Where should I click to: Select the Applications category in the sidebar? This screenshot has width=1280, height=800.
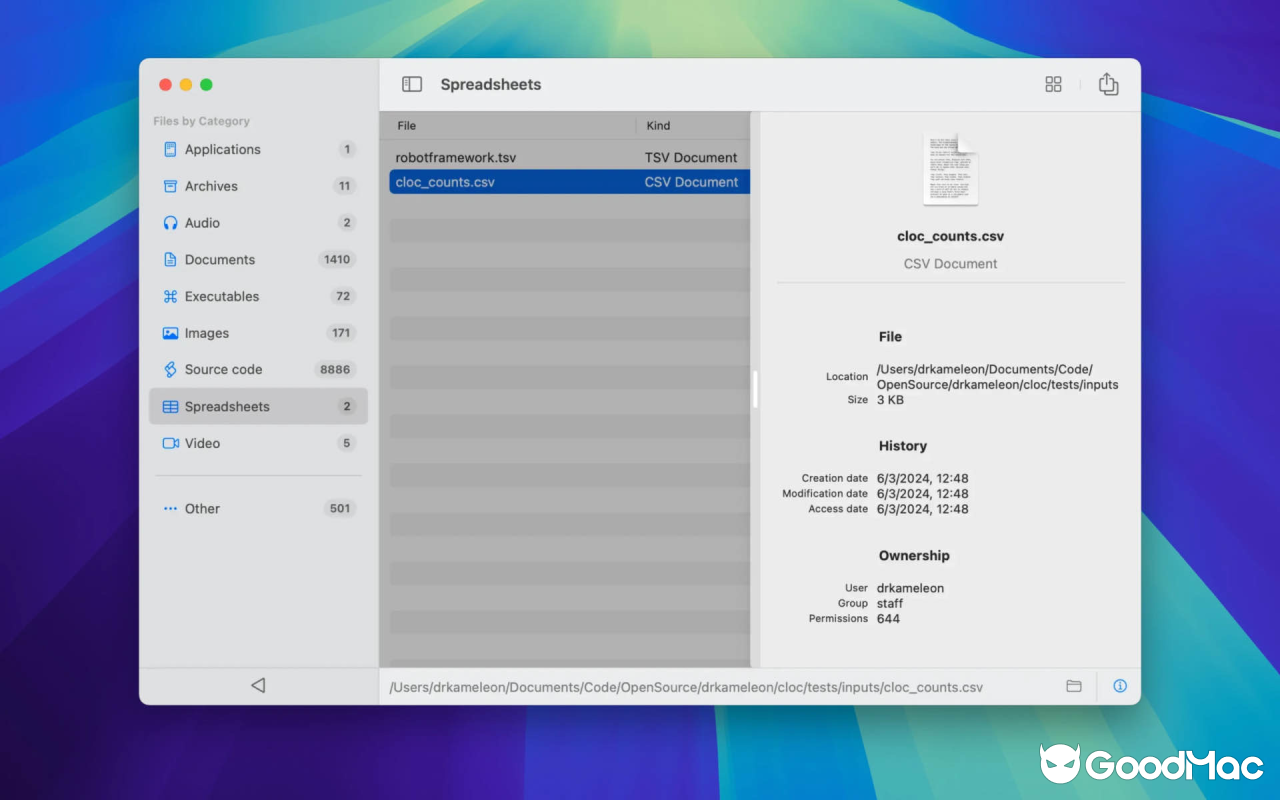click(x=222, y=149)
